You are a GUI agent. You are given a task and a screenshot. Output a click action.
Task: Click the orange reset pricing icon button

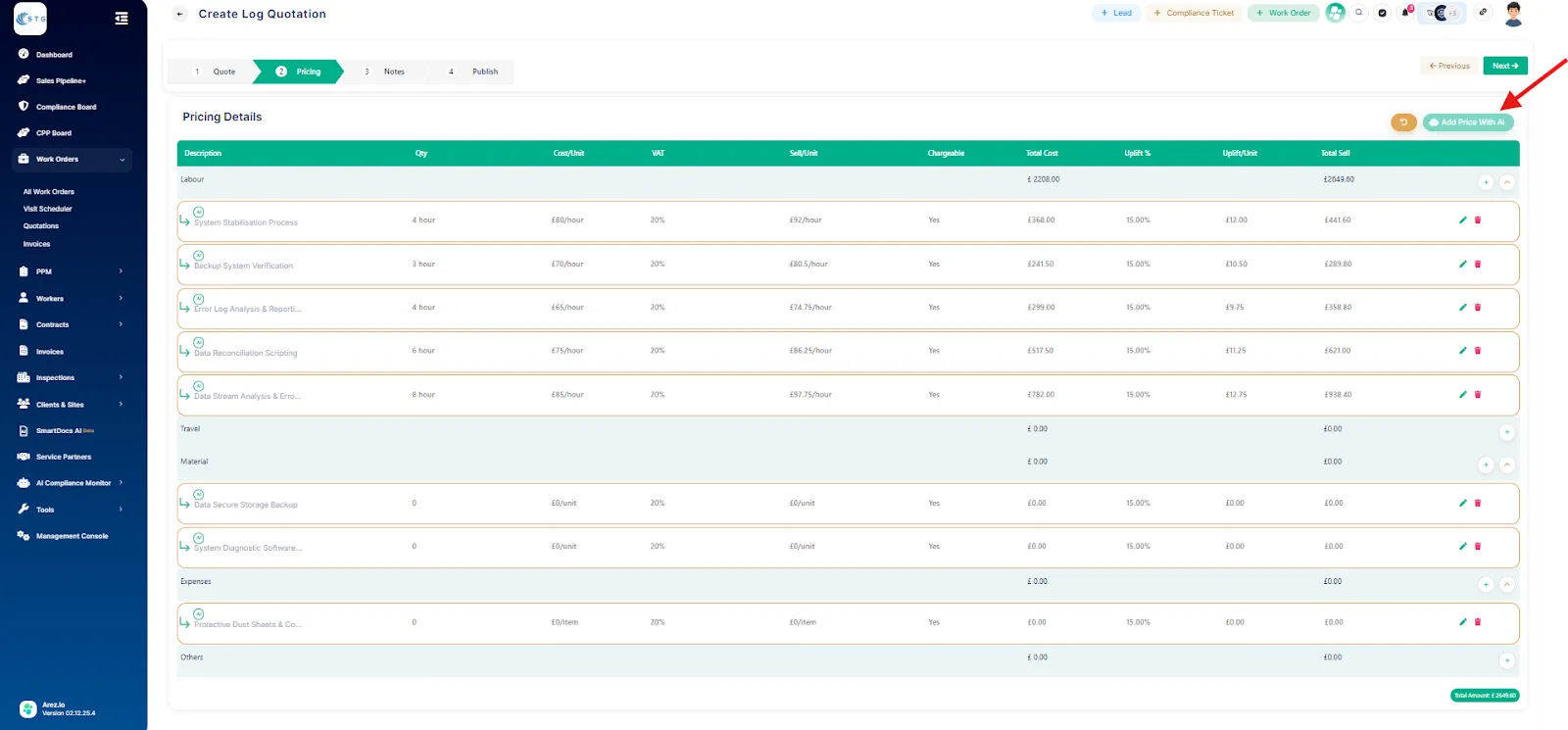(x=1403, y=122)
